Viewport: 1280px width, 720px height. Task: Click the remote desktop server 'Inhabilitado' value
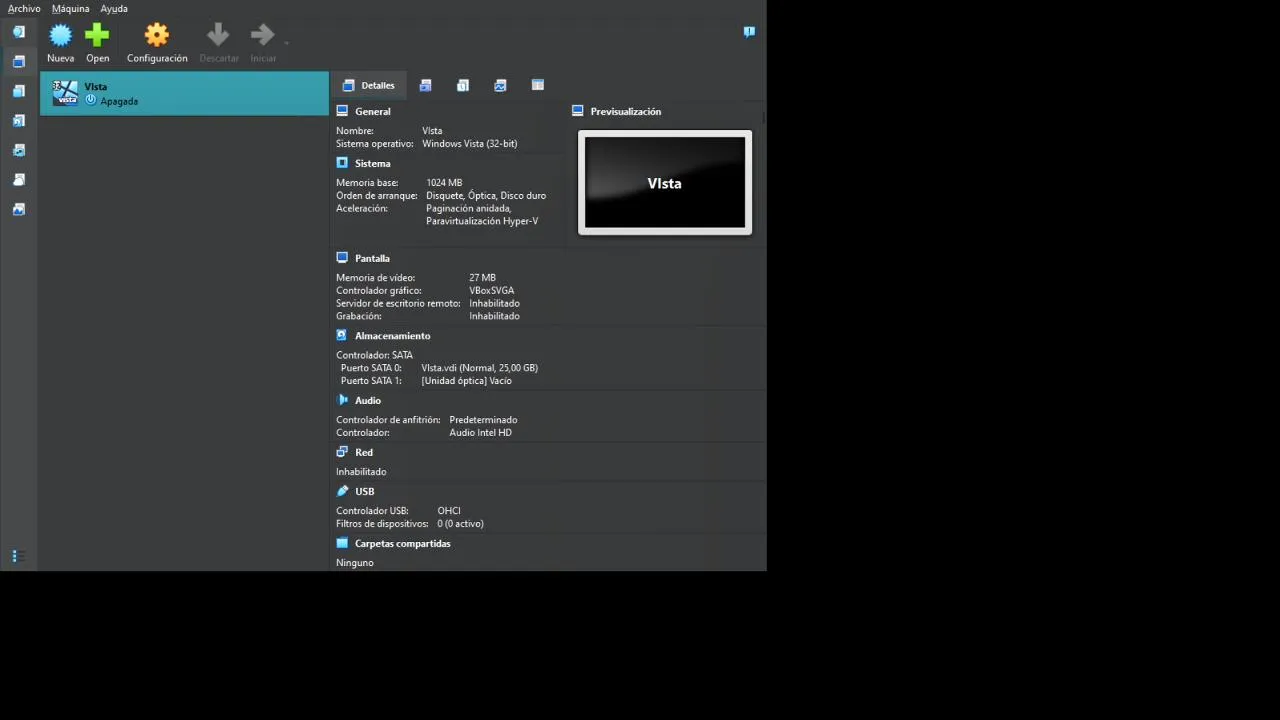point(494,303)
